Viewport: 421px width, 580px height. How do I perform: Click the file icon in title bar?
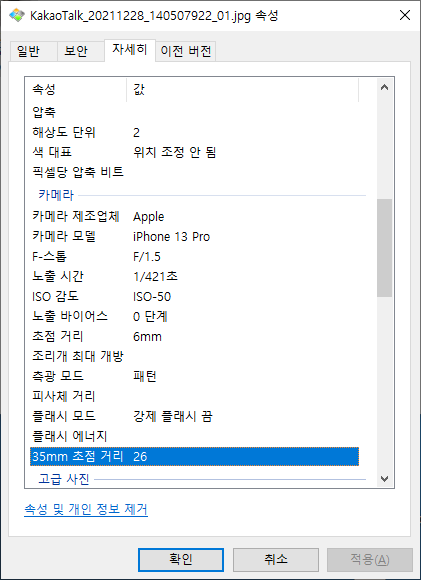(17, 16)
